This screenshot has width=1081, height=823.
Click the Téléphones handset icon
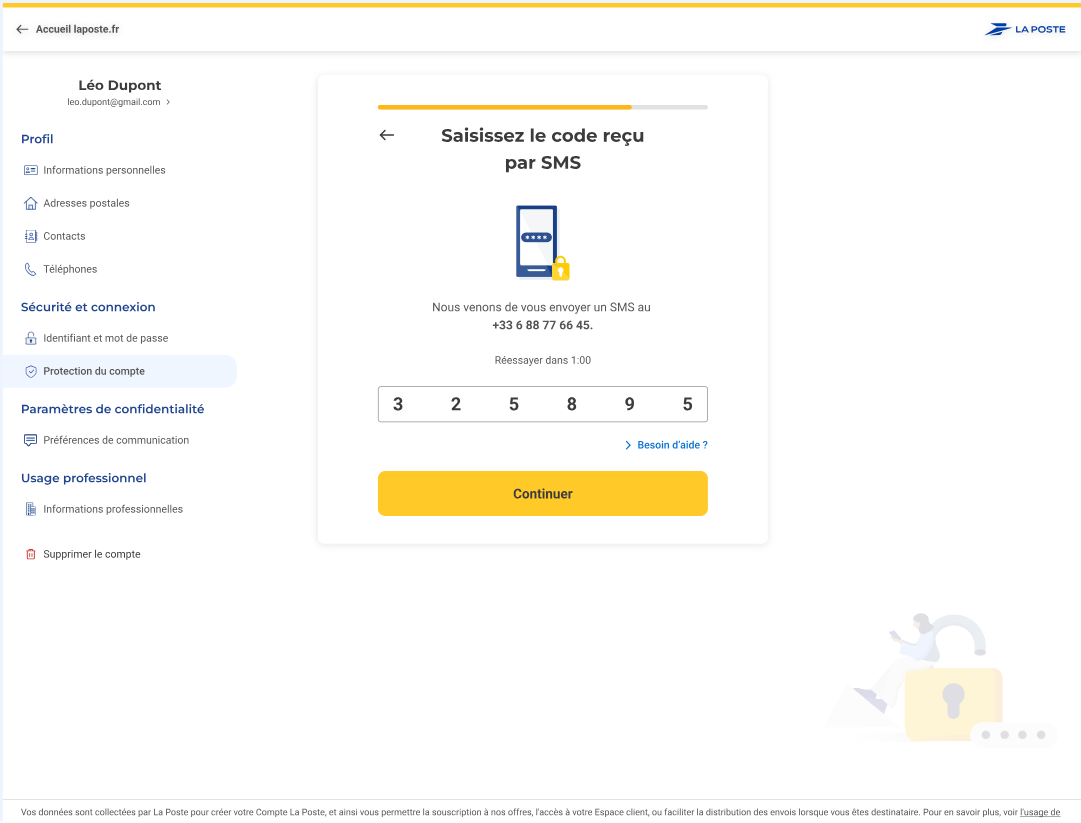click(31, 269)
